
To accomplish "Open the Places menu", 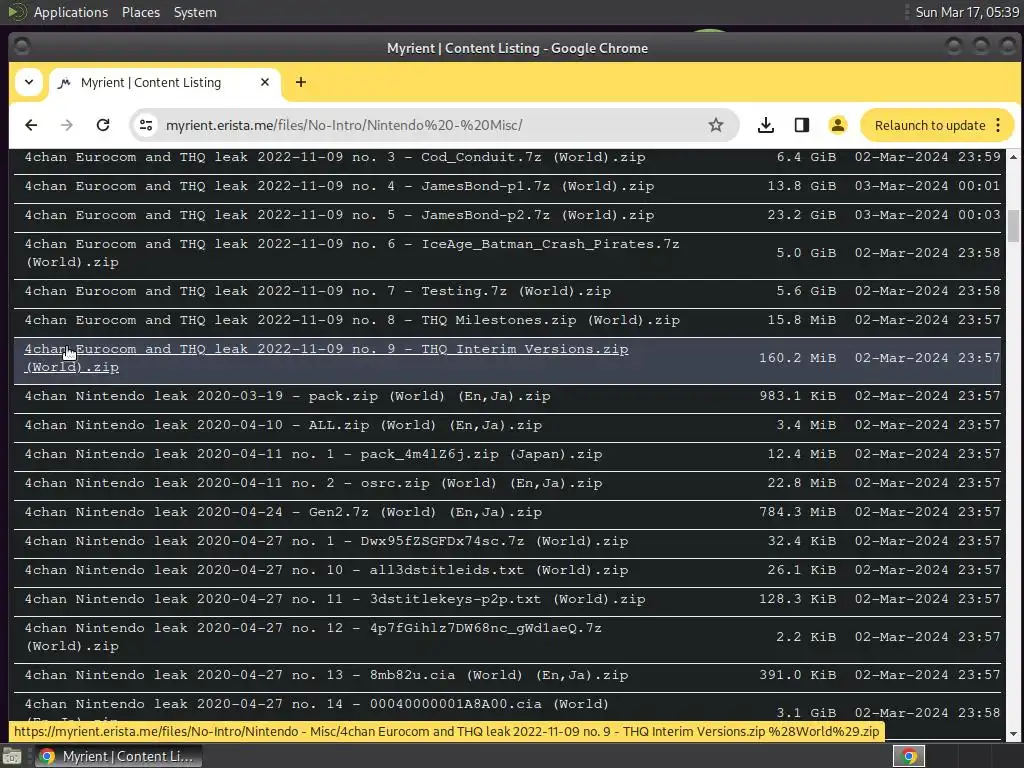I will click(140, 12).
